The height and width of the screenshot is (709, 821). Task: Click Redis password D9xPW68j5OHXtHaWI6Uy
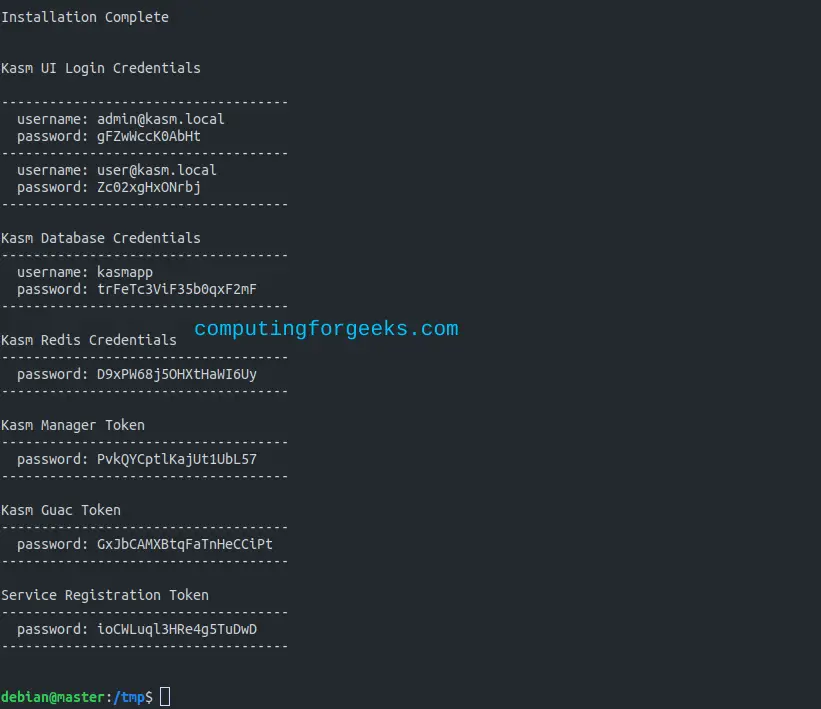[177, 375]
